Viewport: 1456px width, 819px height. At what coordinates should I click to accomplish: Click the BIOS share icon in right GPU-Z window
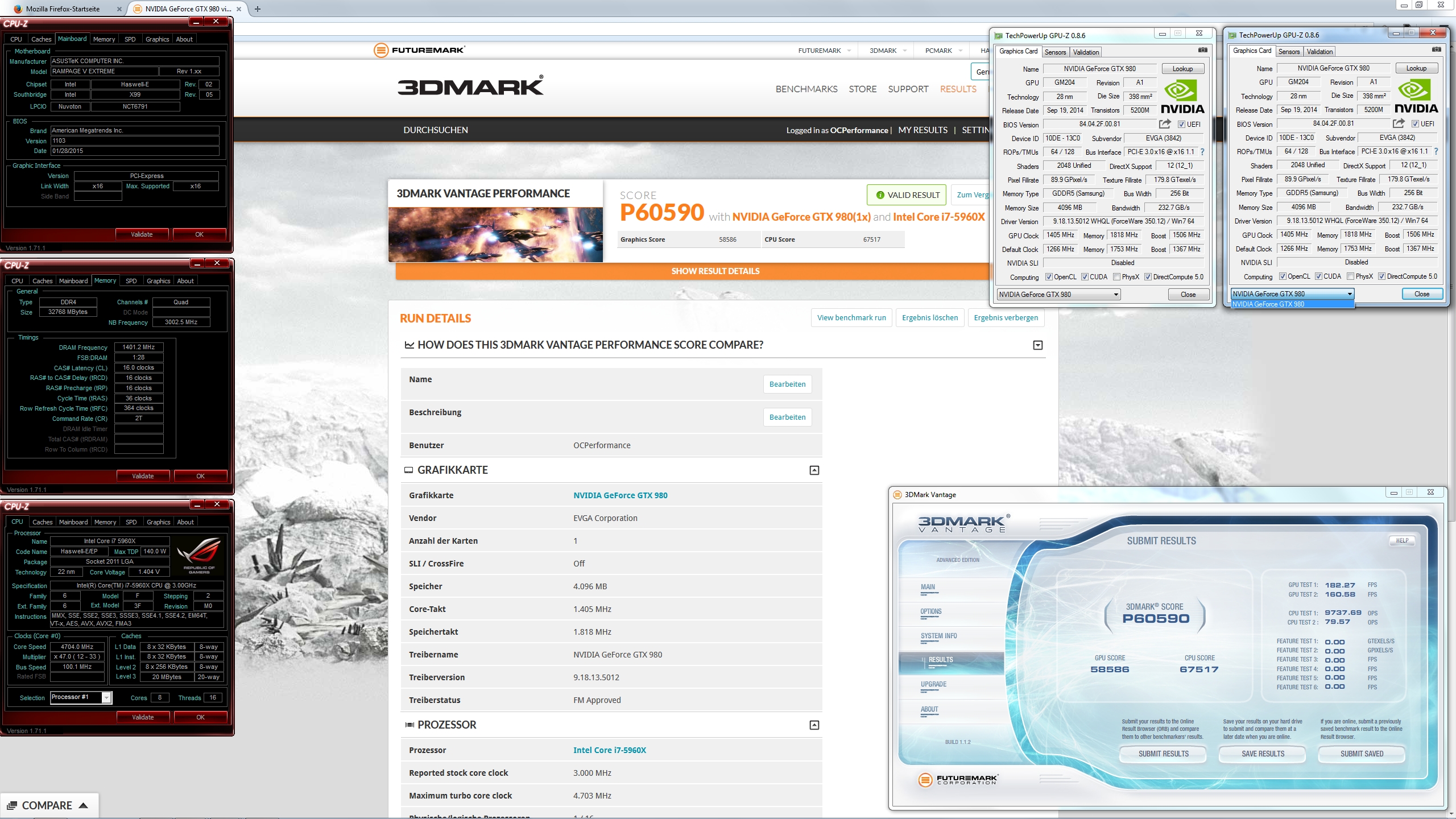1399,123
